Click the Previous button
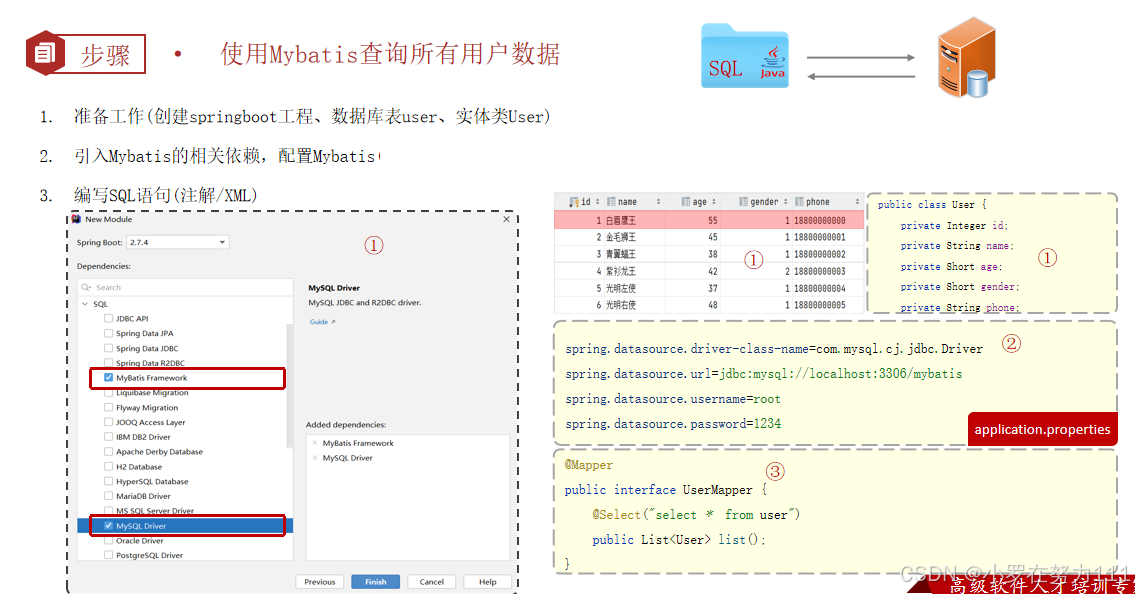Viewport: 1135px width, 594px height. tap(319, 582)
